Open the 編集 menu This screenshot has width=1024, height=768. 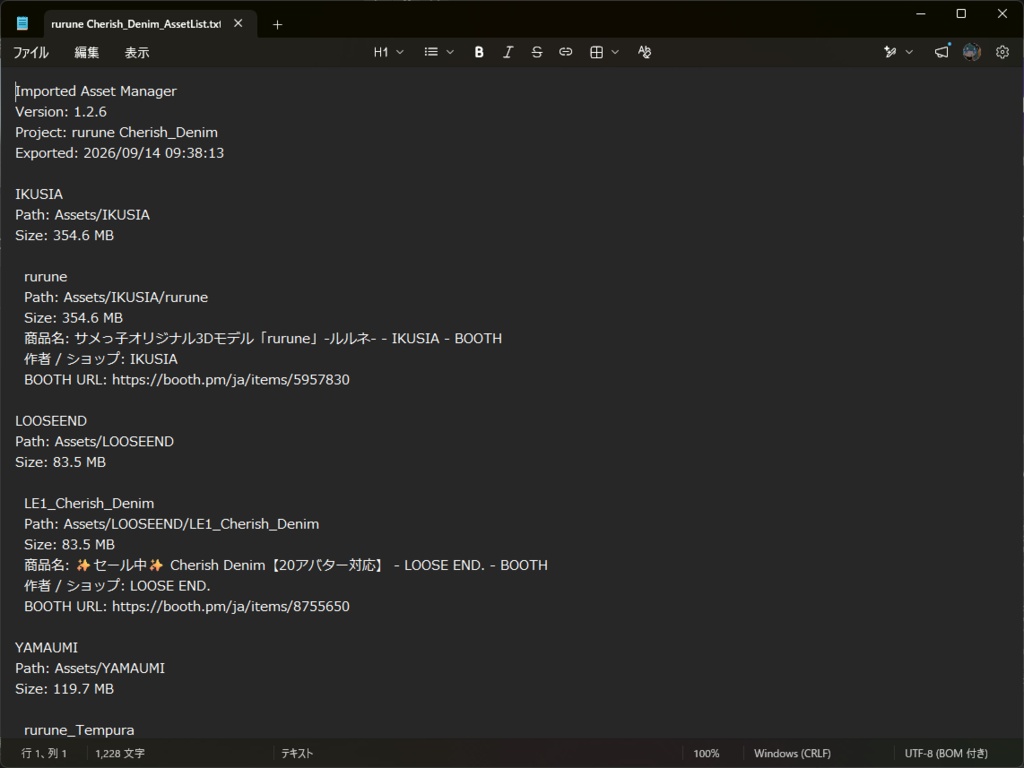coord(86,52)
